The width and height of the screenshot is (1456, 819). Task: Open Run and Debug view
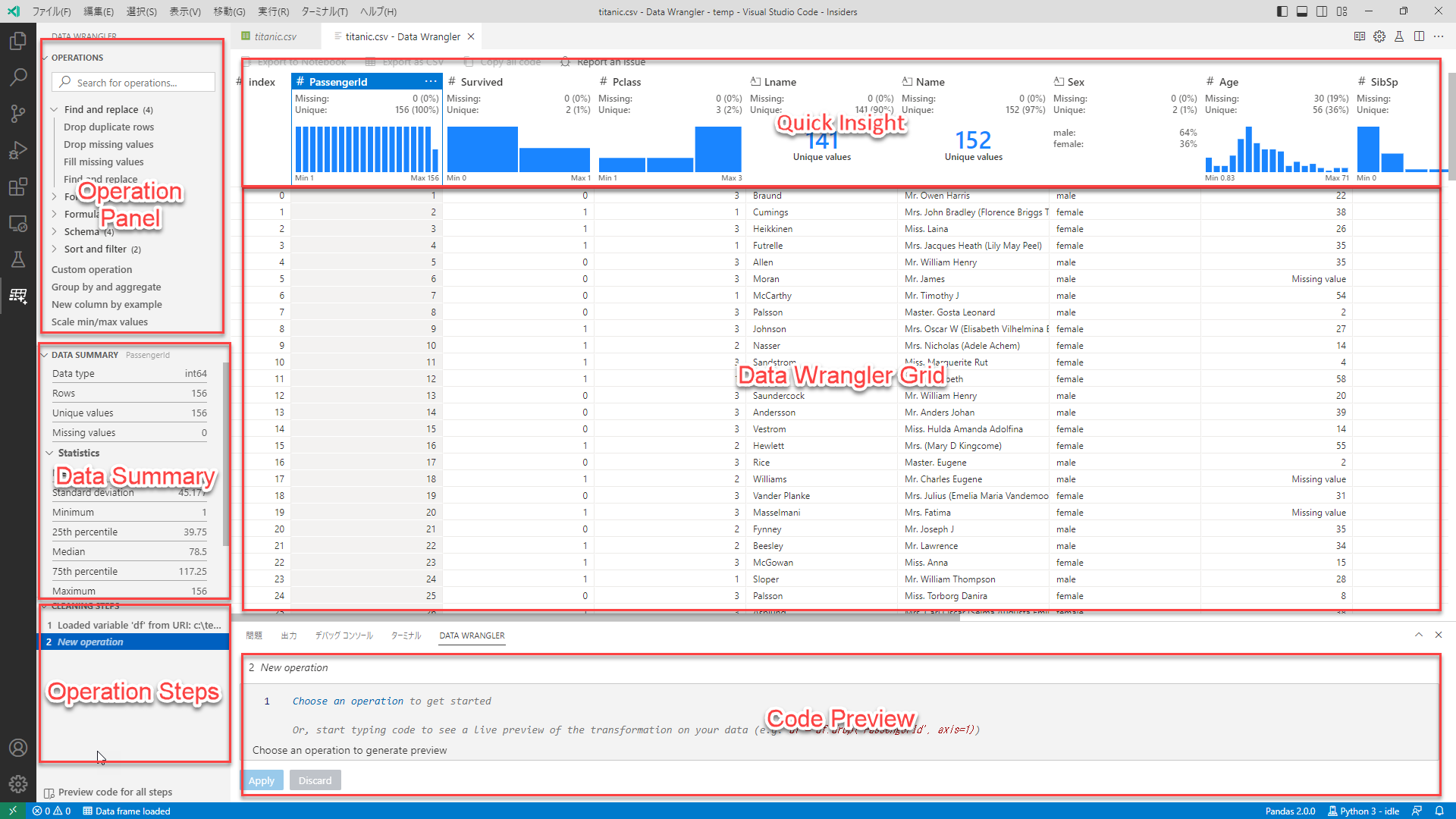pyautogui.click(x=18, y=150)
